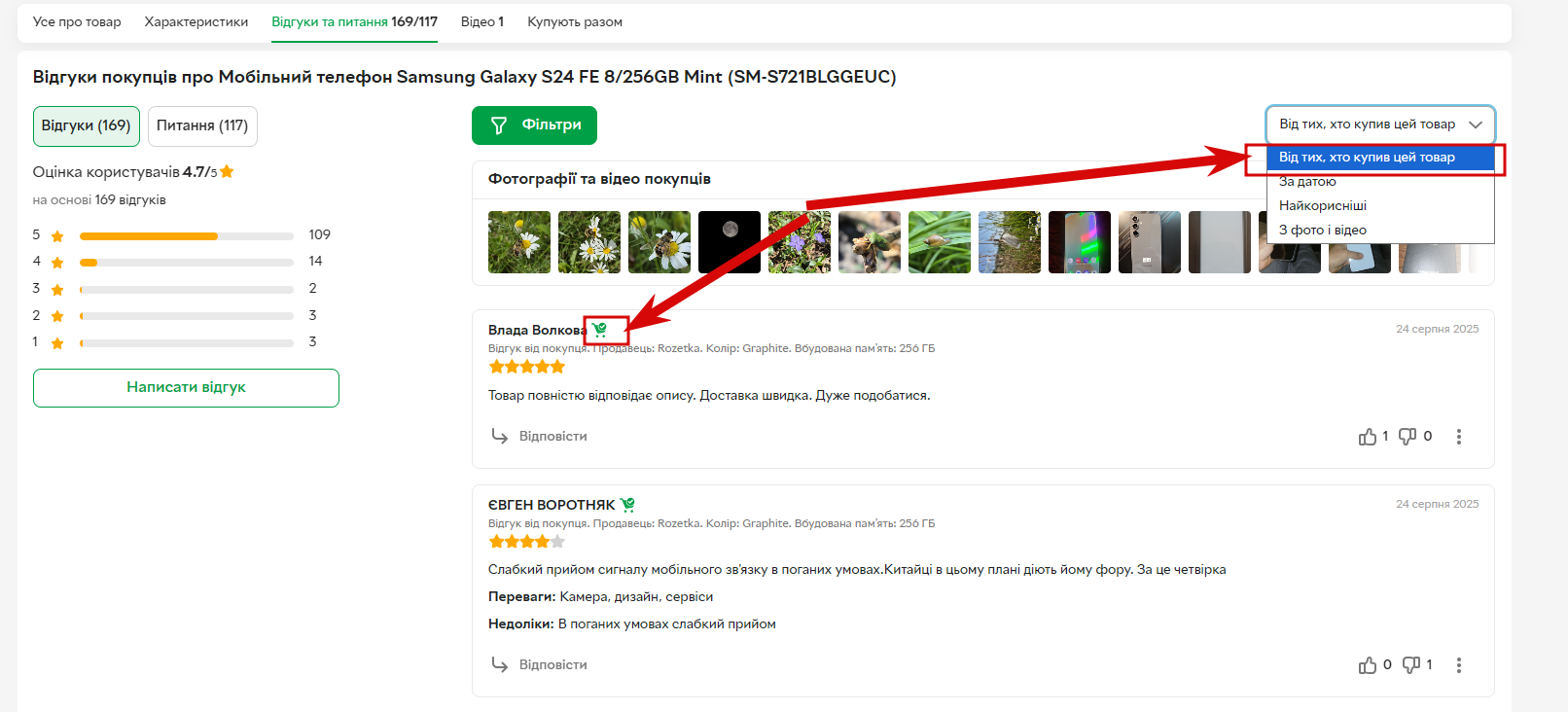Open the second daisy photo thumbnail
The height and width of the screenshot is (712, 1568).
tap(589, 242)
